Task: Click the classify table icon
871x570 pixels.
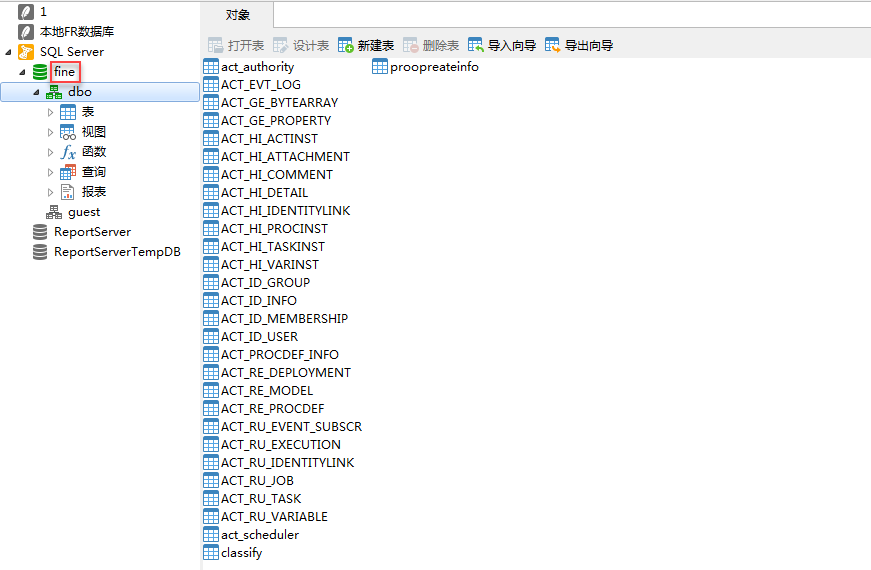Action: click(211, 552)
